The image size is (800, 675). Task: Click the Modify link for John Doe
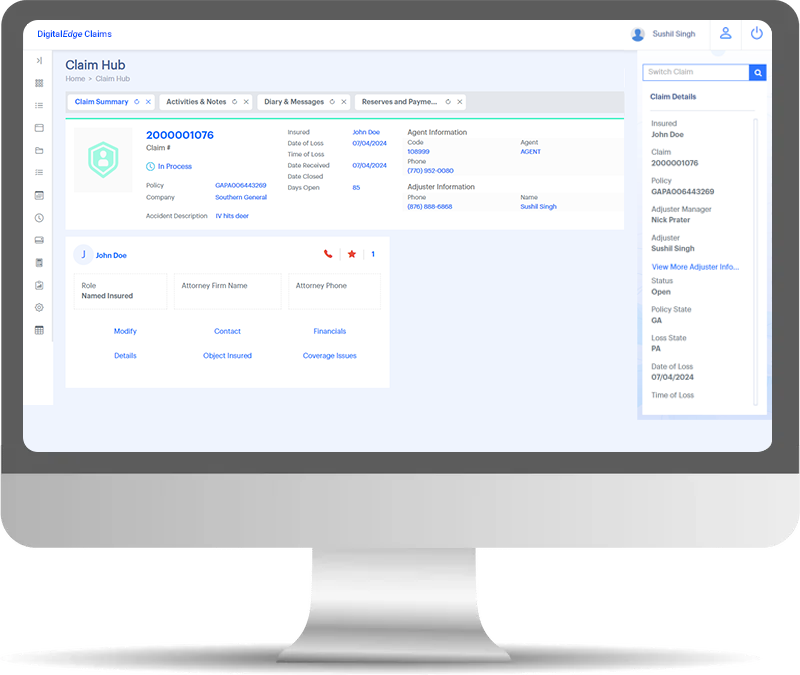(x=125, y=331)
